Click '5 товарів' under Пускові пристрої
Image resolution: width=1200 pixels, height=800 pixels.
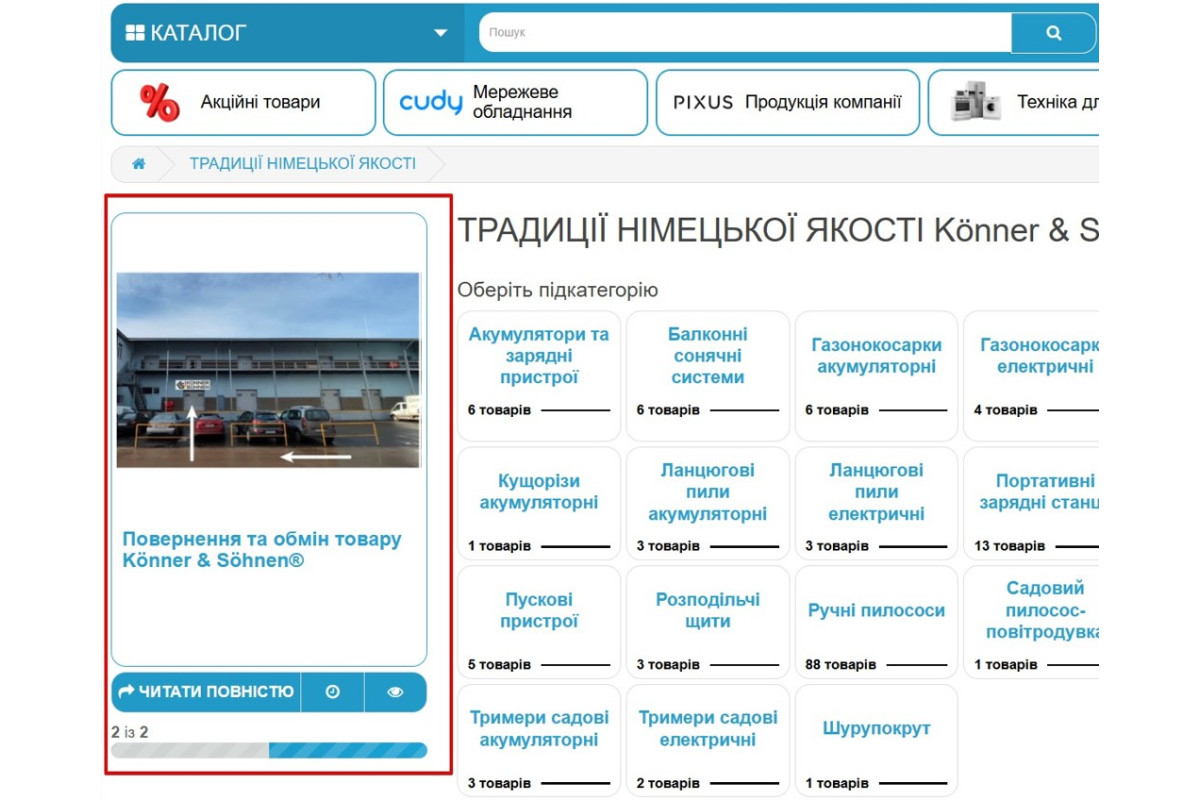coord(499,665)
